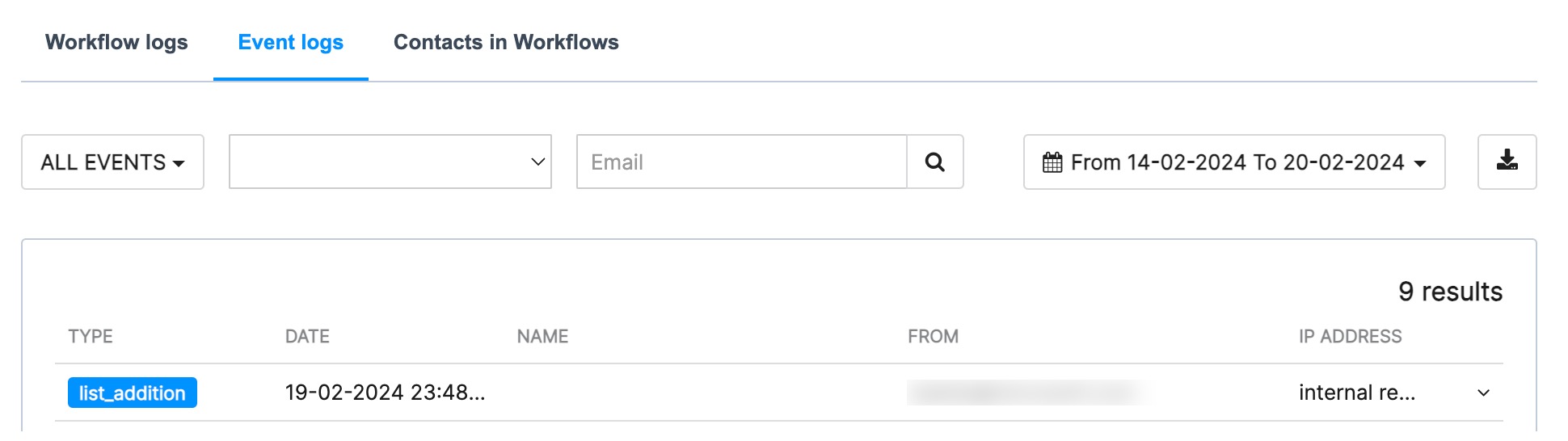Image resolution: width=1568 pixels, height=441 pixels.
Task: Click the search magnifier icon button
Action: click(x=935, y=162)
